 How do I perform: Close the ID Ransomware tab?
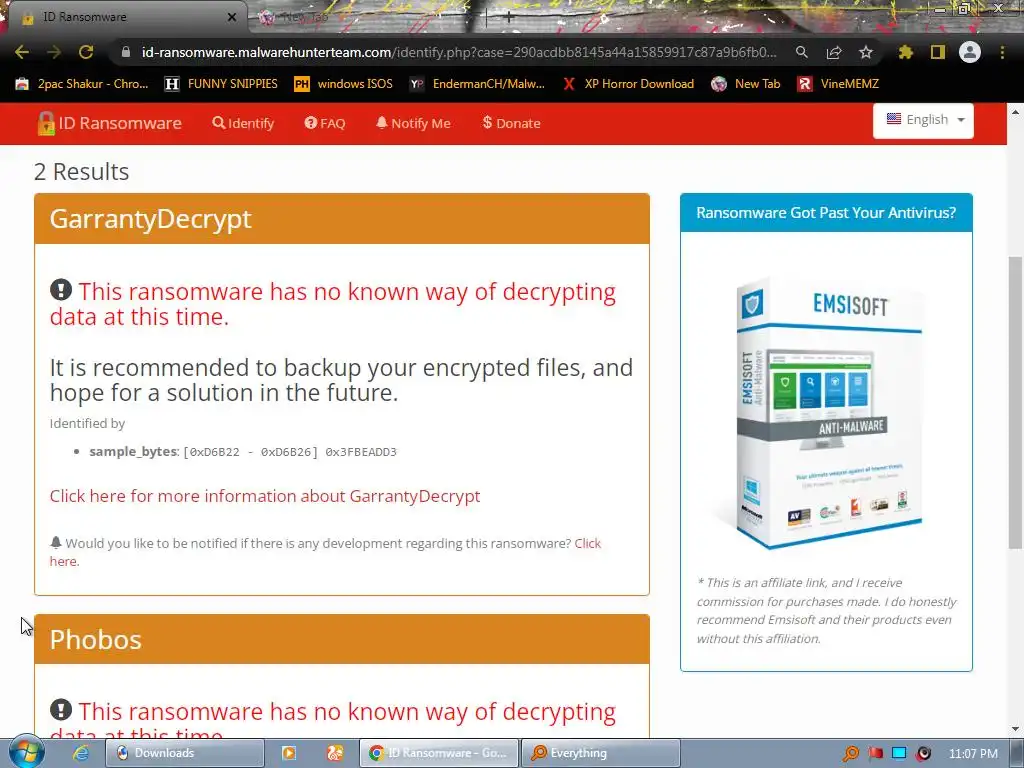click(x=232, y=17)
